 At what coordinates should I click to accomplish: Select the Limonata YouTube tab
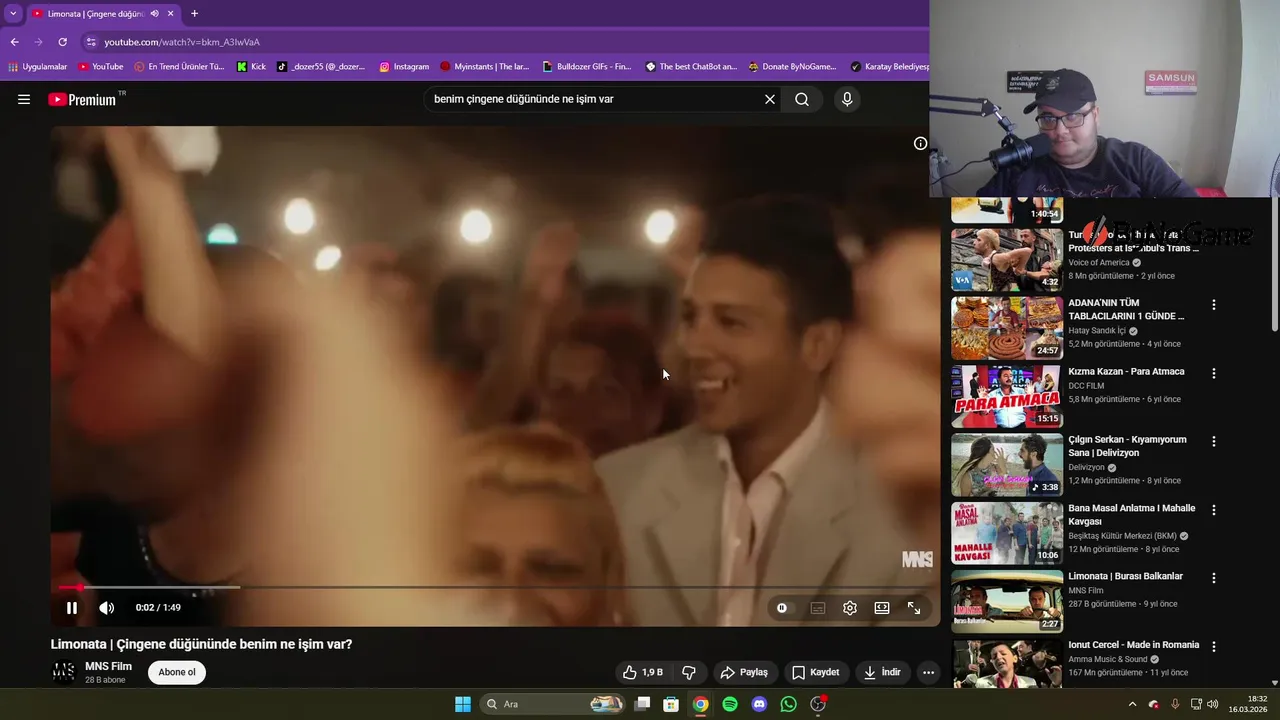coord(95,14)
